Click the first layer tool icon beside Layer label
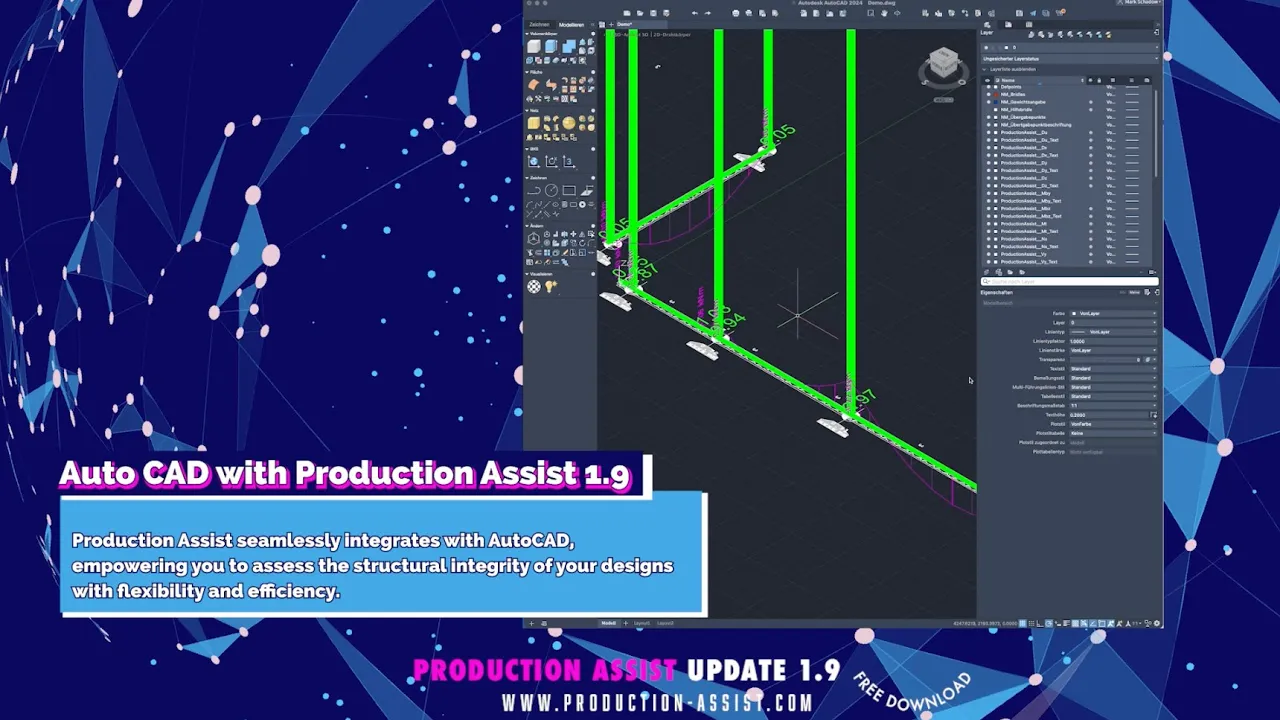1280x720 pixels. click(1031, 35)
